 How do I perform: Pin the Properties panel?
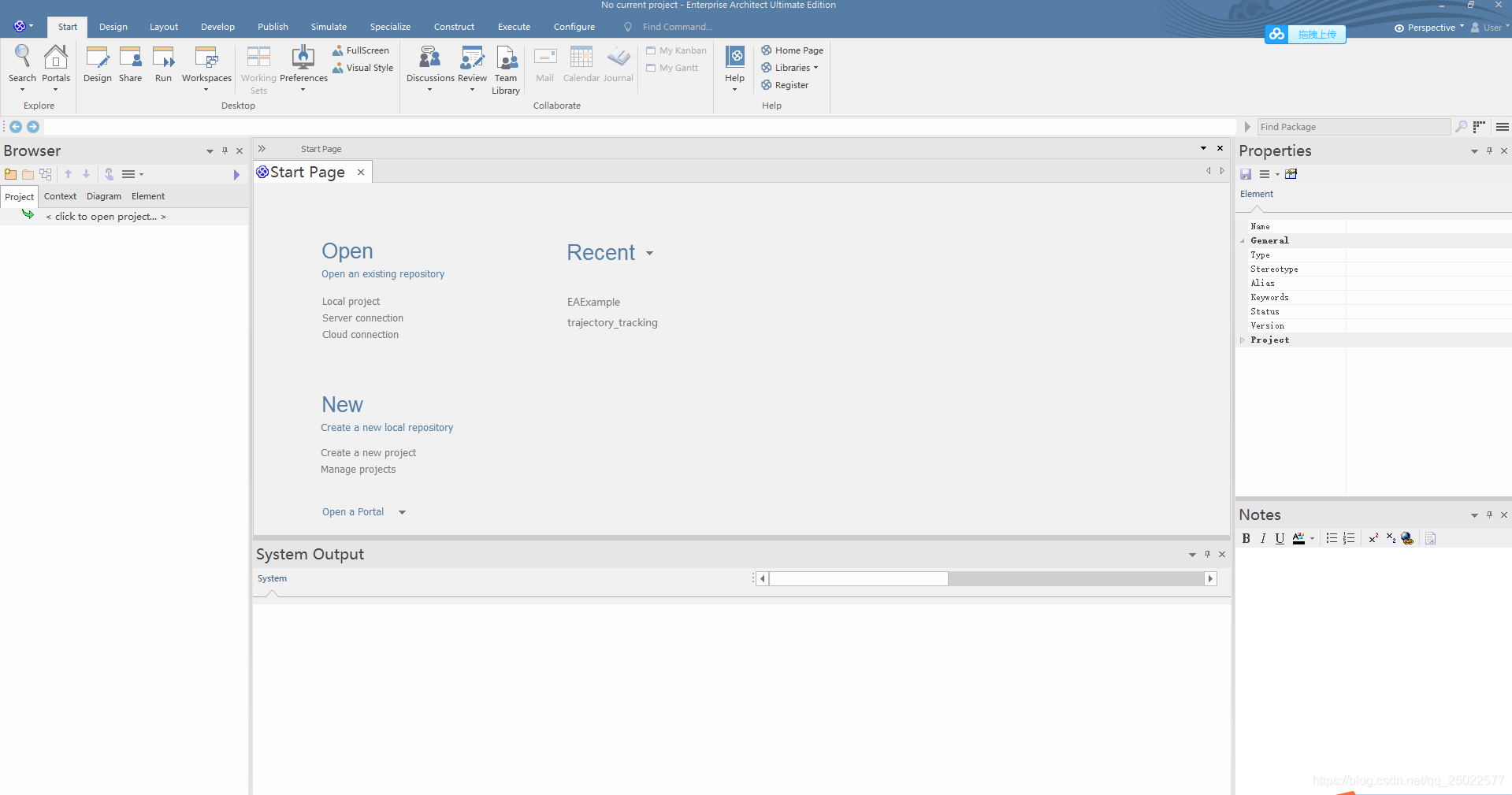tap(1489, 150)
